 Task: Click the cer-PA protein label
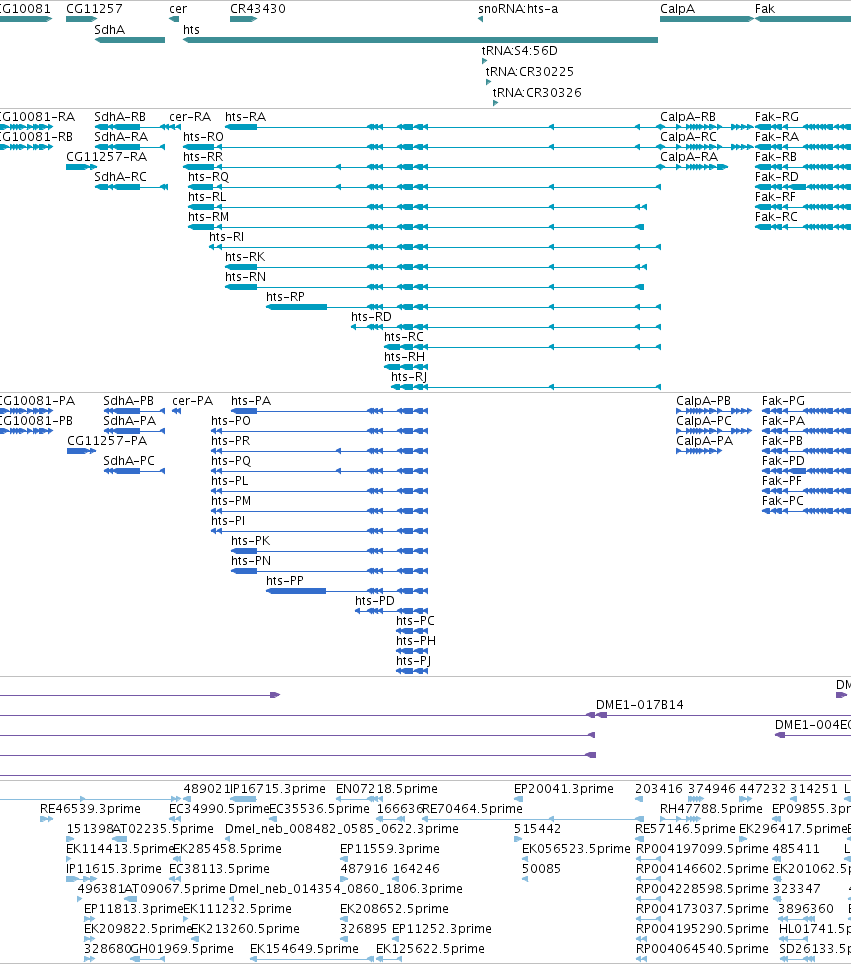pos(192,401)
